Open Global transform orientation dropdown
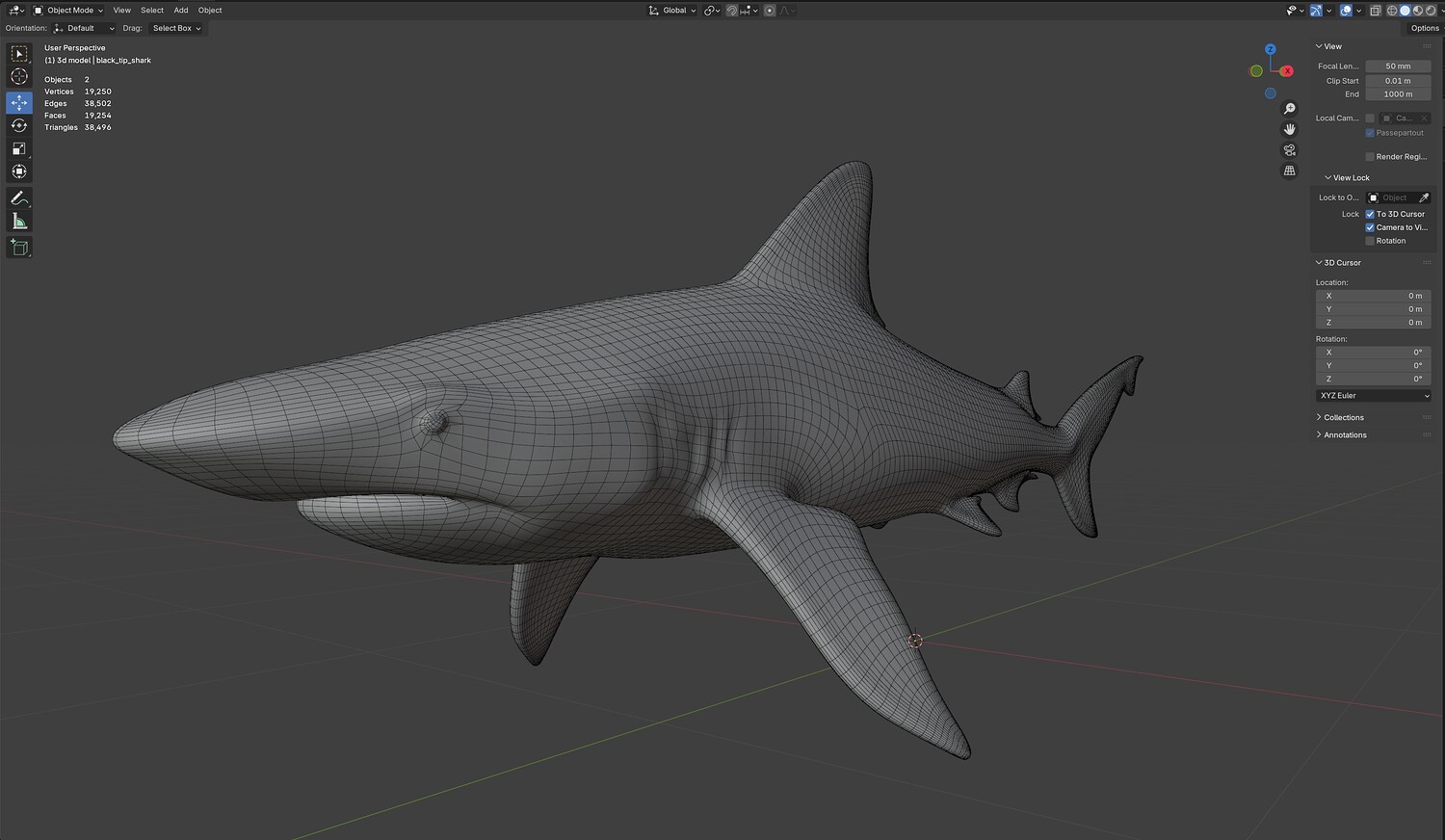This screenshot has width=1445, height=840. [672, 11]
